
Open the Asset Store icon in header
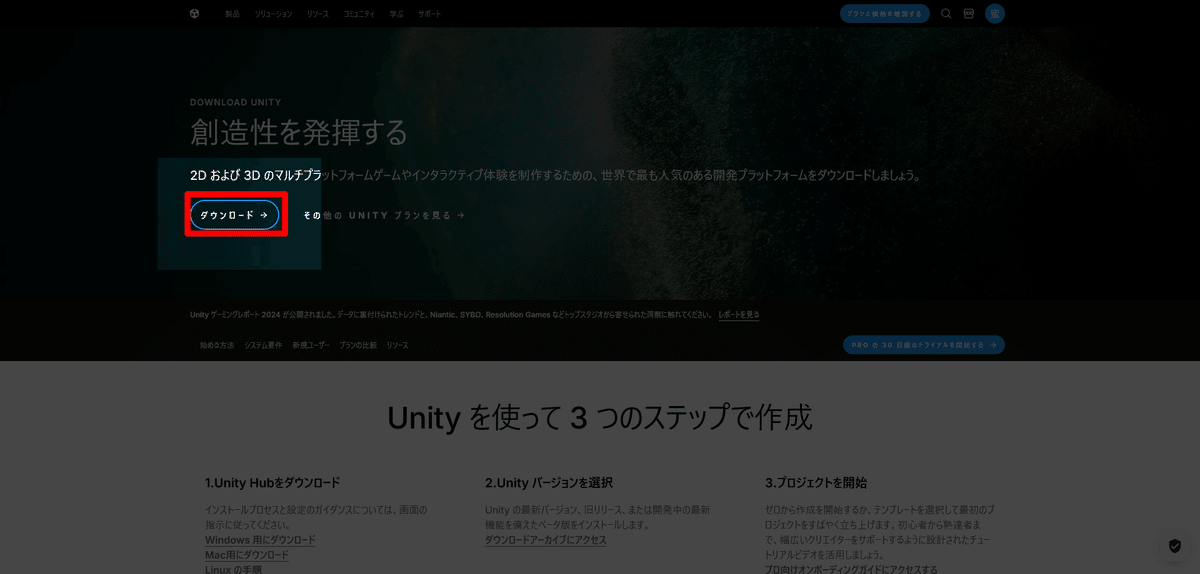tap(969, 13)
